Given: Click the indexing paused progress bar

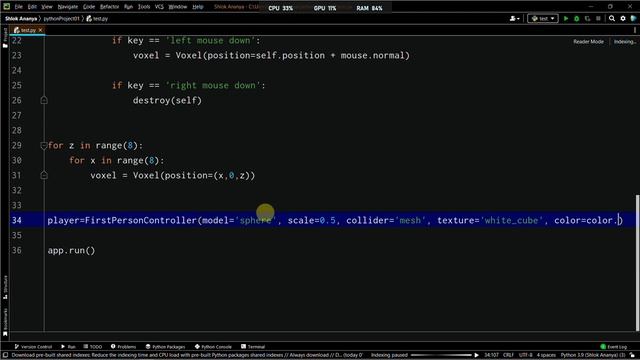Looking at the screenshot, I should pyautogui.click(x=441, y=355).
